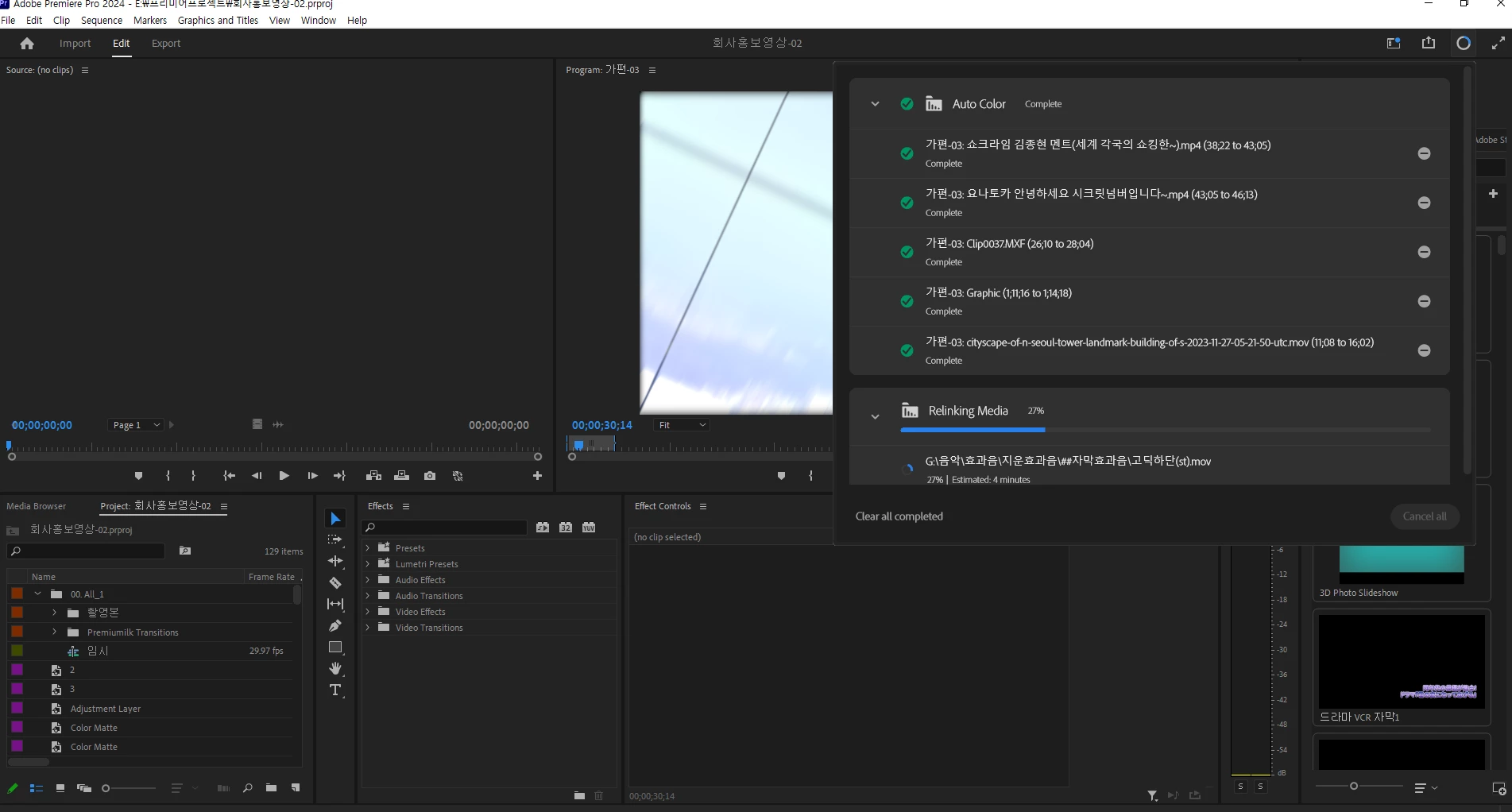Switch the Project panel to Freeform view

coord(83,788)
